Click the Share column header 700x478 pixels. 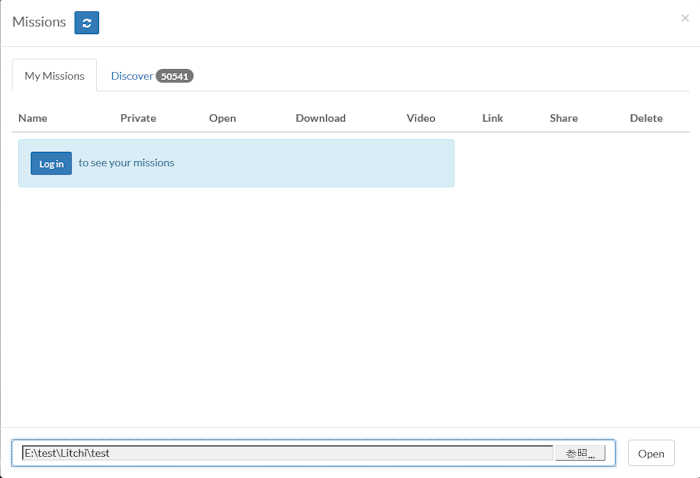[x=563, y=118]
